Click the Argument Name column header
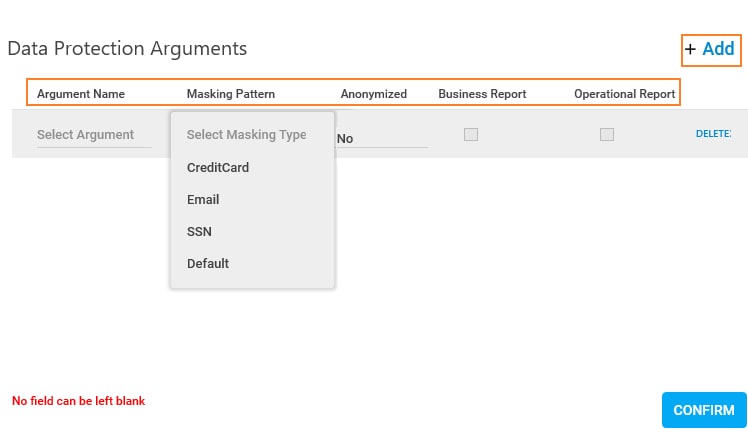 [x=81, y=94]
